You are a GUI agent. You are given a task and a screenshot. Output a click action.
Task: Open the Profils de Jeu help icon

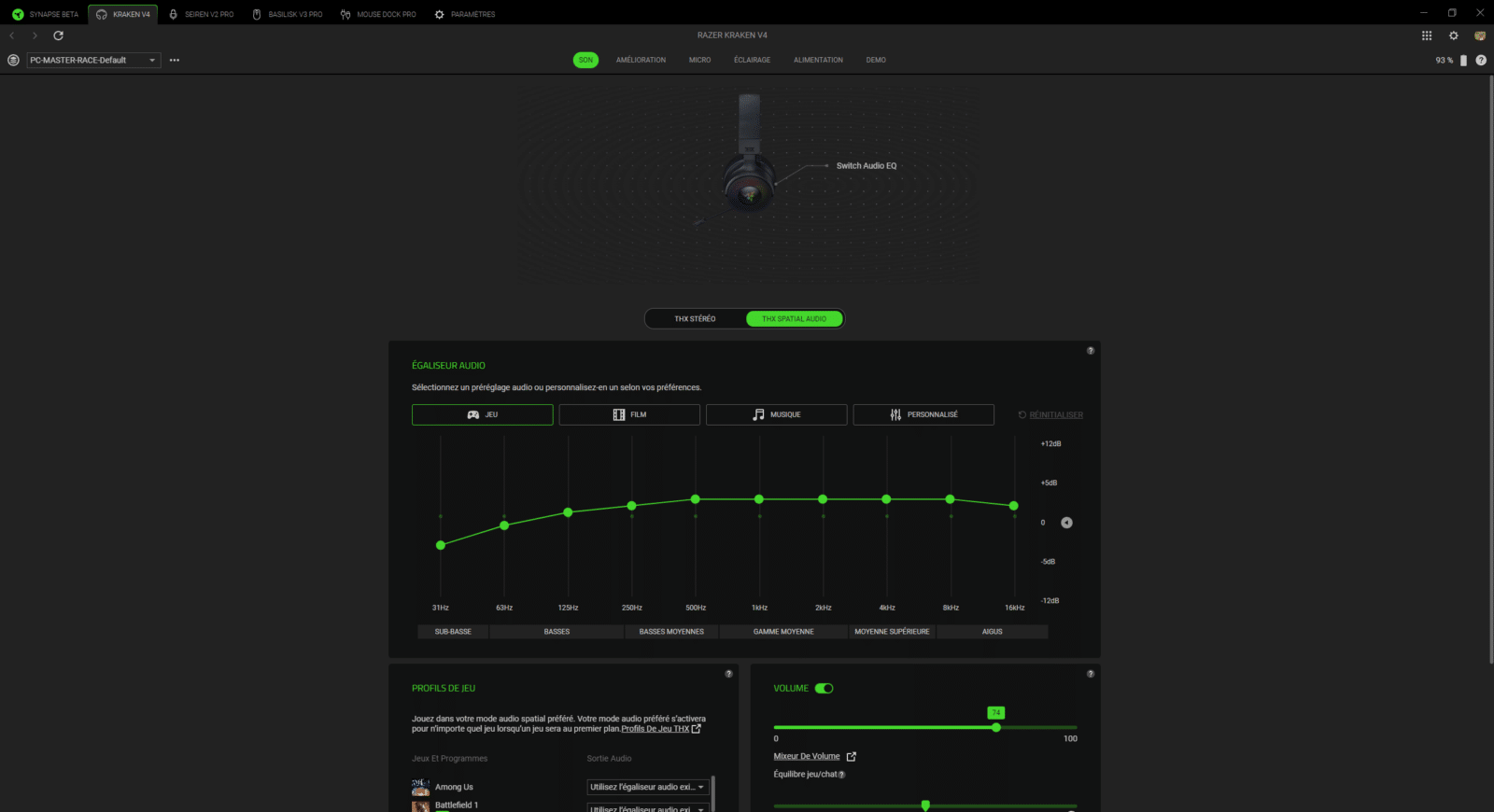point(729,674)
